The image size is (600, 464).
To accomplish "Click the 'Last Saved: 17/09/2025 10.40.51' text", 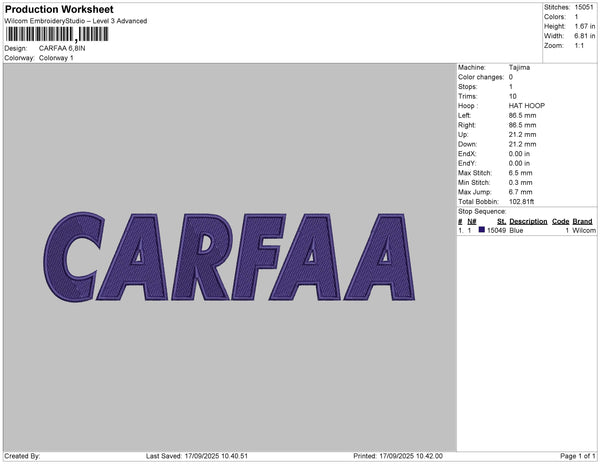I will tap(197, 456).
